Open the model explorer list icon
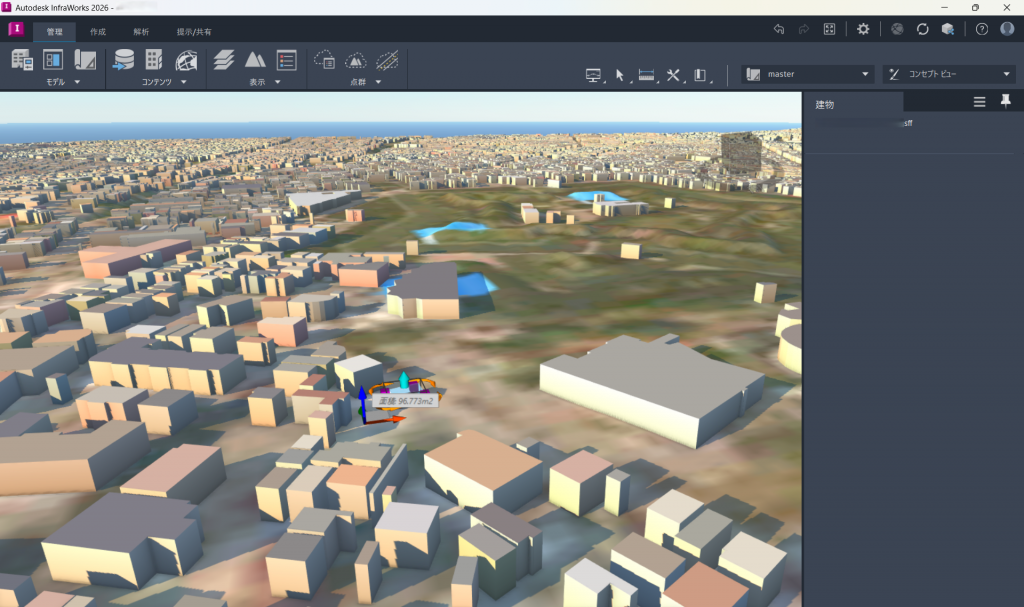This screenshot has width=1024, height=607. [286, 60]
